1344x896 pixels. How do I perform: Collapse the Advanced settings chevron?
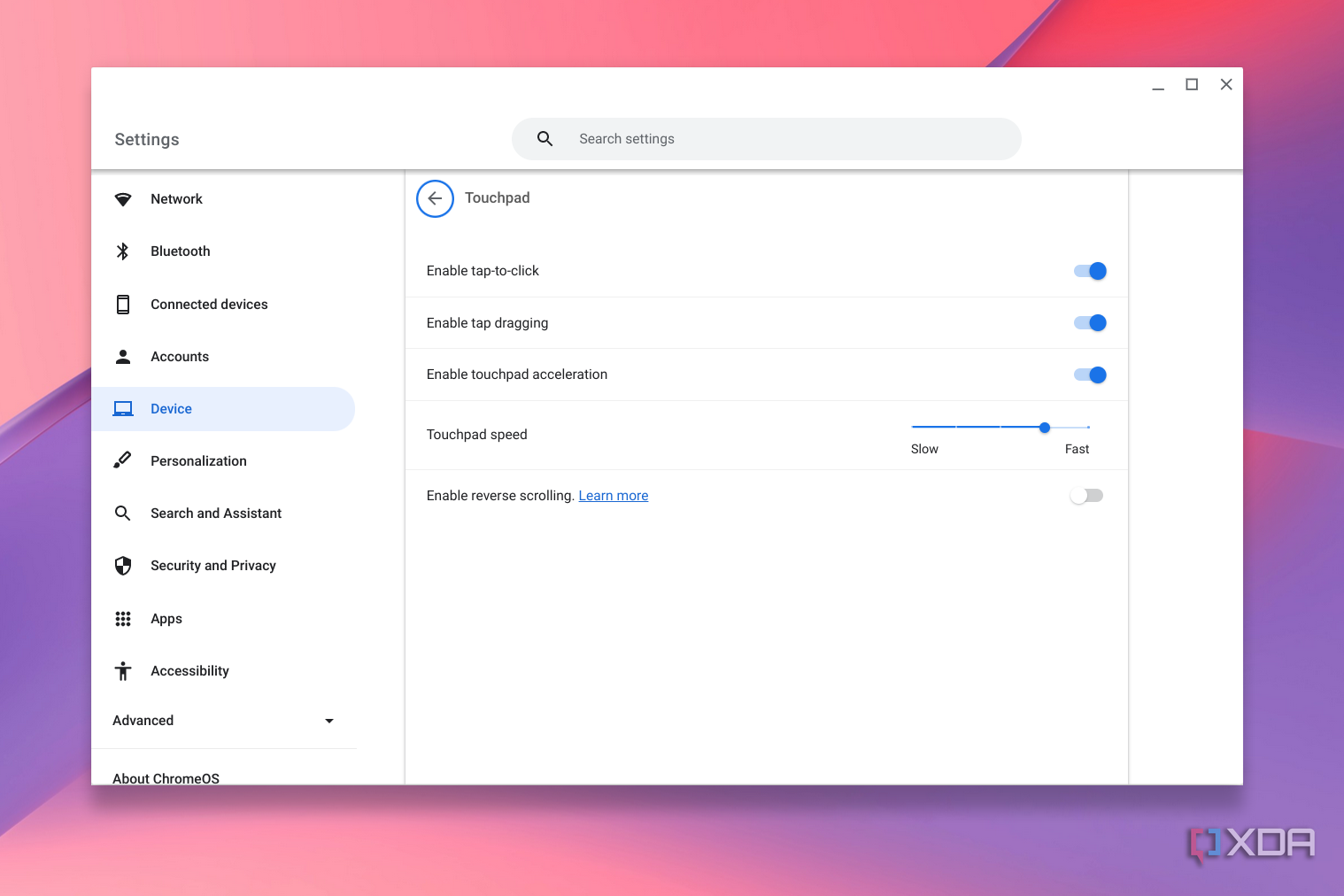[328, 721]
